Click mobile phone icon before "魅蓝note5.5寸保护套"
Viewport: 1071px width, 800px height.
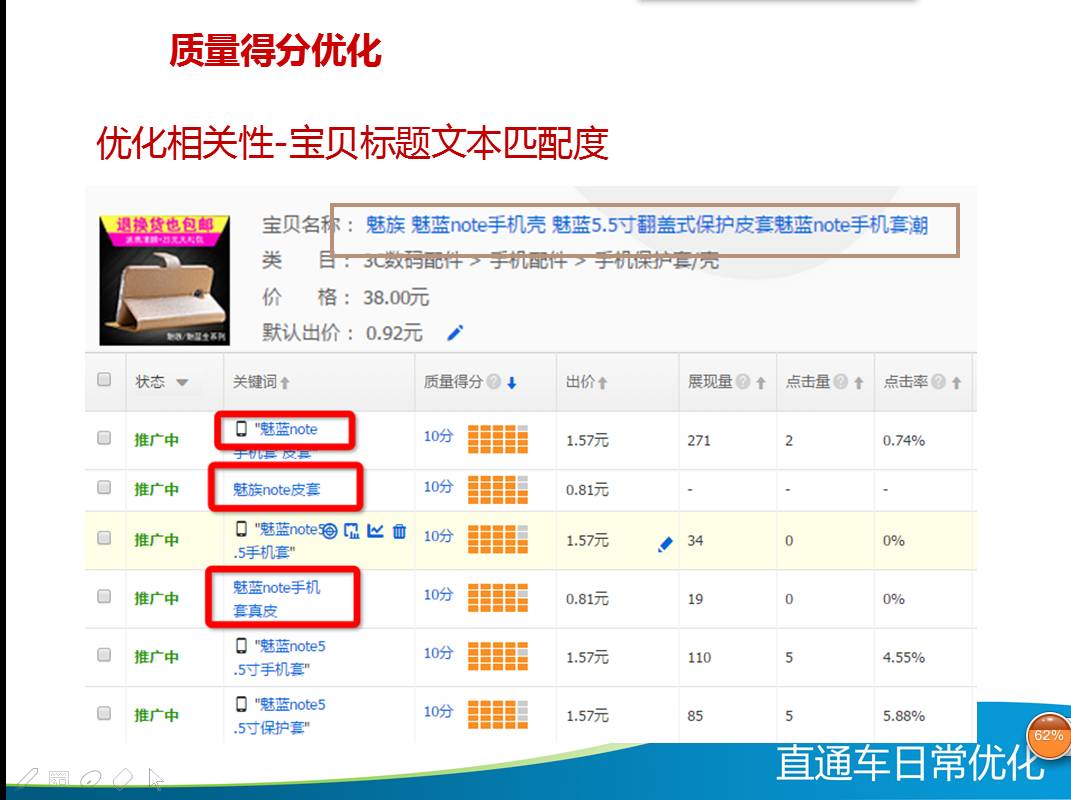pyautogui.click(x=241, y=704)
